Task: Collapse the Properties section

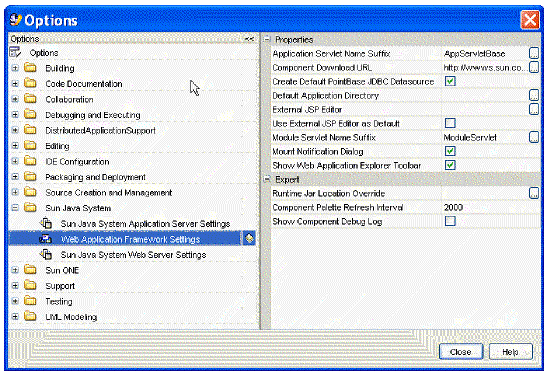Action: [x=267, y=39]
